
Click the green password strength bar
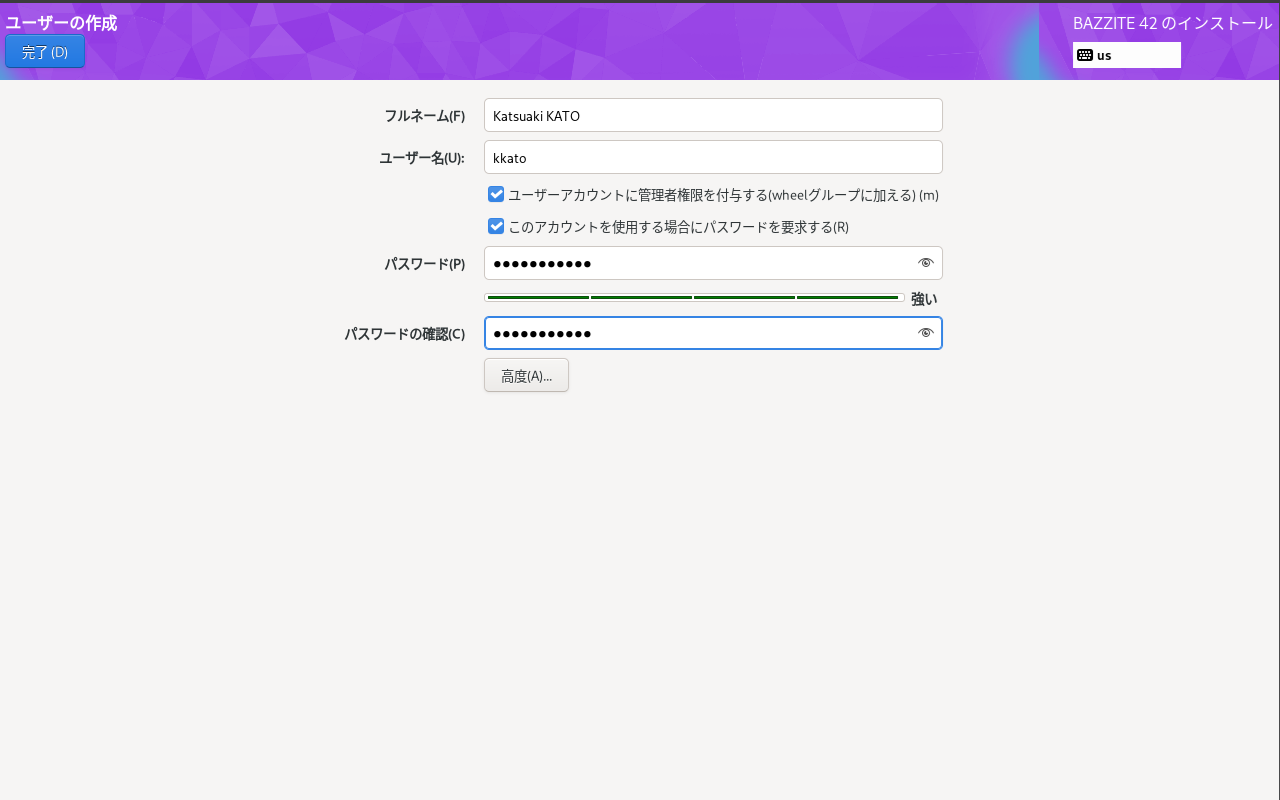[694, 297]
